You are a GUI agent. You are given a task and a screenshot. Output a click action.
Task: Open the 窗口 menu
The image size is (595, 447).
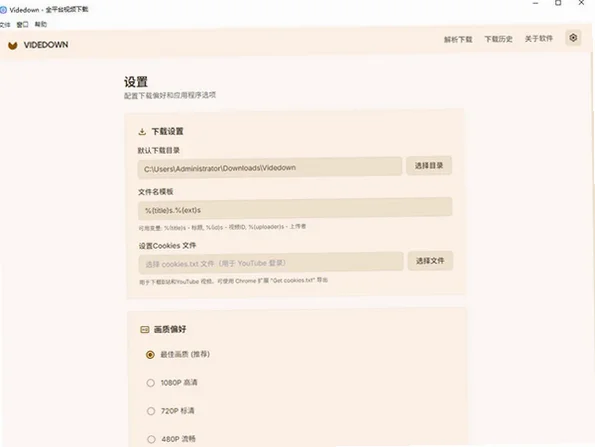coord(22,25)
